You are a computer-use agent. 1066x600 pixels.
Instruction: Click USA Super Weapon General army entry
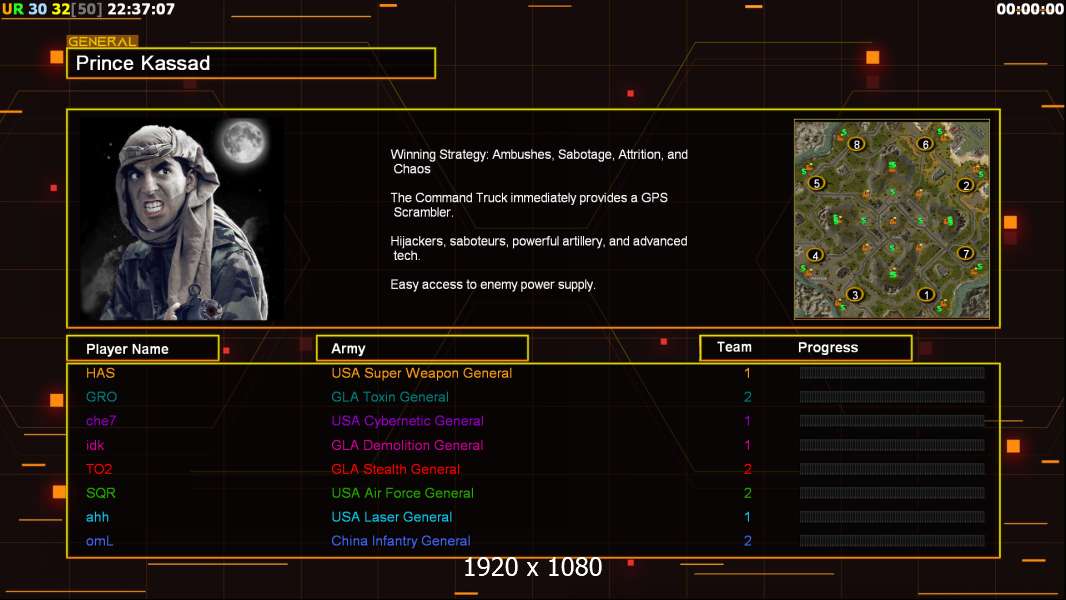pyautogui.click(x=422, y=373)
